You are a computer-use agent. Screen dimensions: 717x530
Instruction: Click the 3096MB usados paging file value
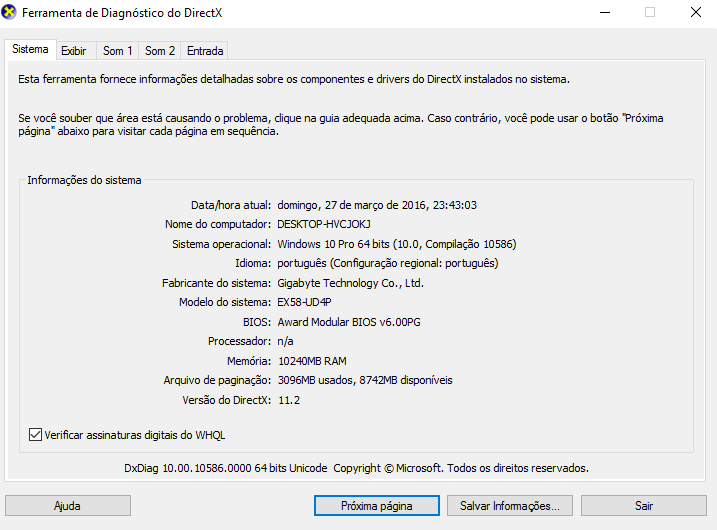pyautogui.click(x=365, y=380)
